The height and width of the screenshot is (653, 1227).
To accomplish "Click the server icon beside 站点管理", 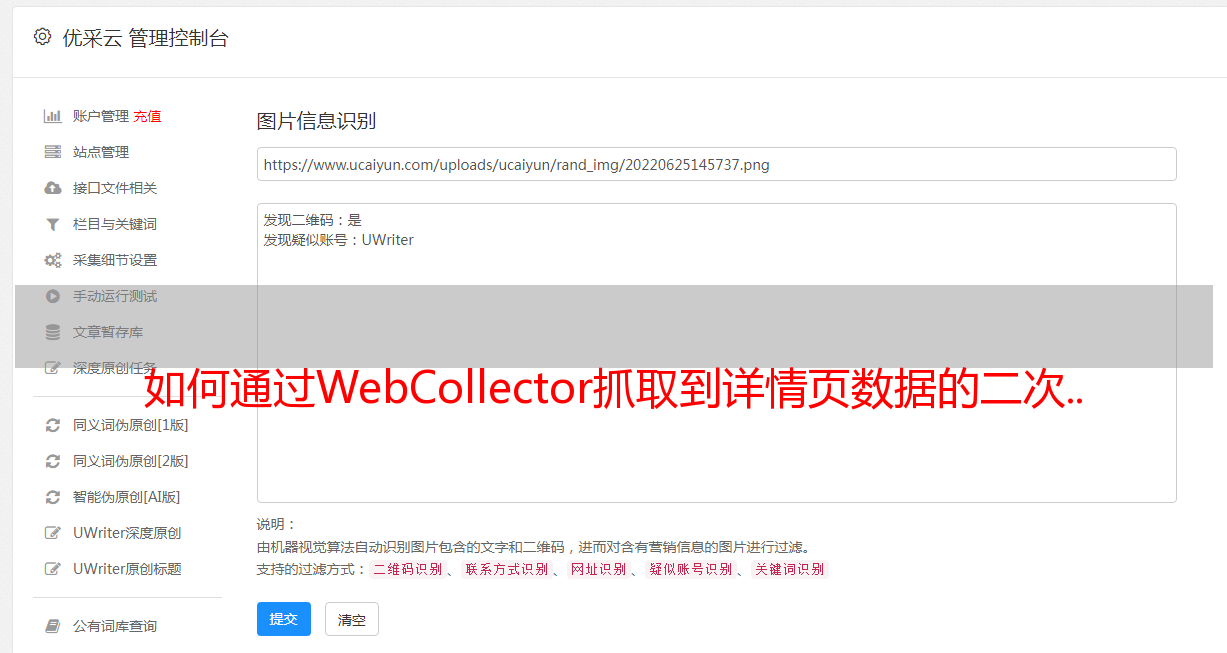I will click(x=53, y=152).
